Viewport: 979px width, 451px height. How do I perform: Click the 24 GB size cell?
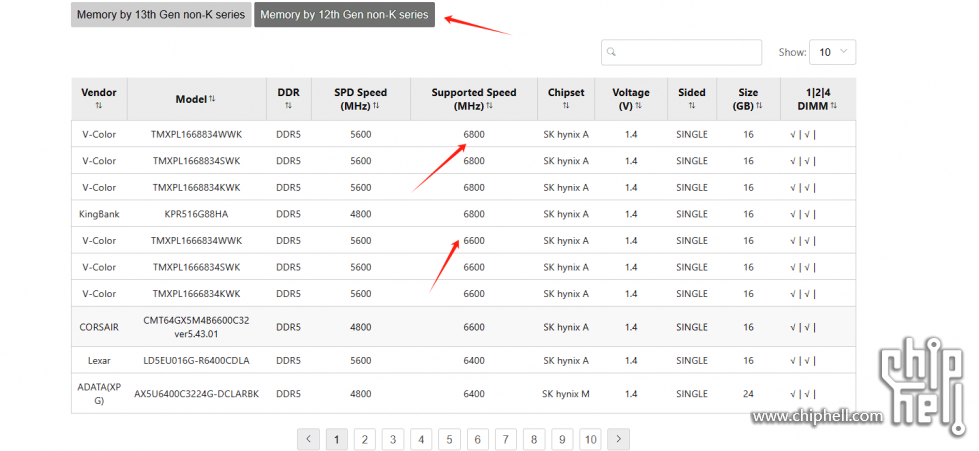749,394
